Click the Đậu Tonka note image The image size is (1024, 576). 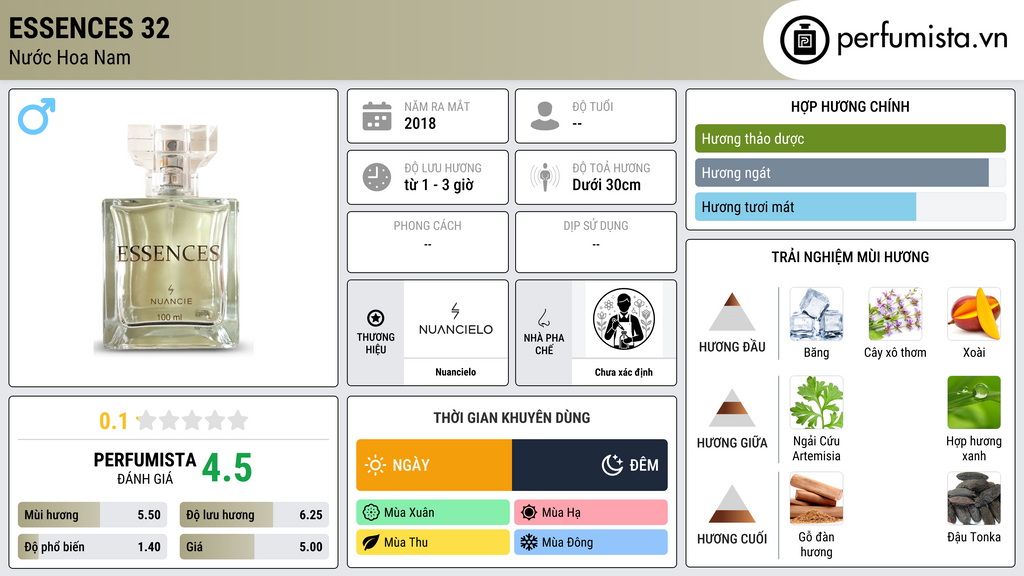pyautogui.click(x=974, y=499)
